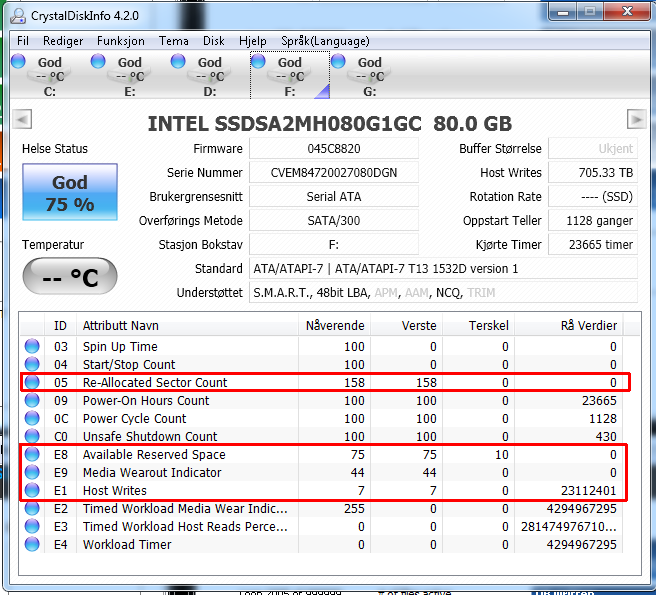Open the Rediger menu
656x595 pixels.
tap(63, 41)
